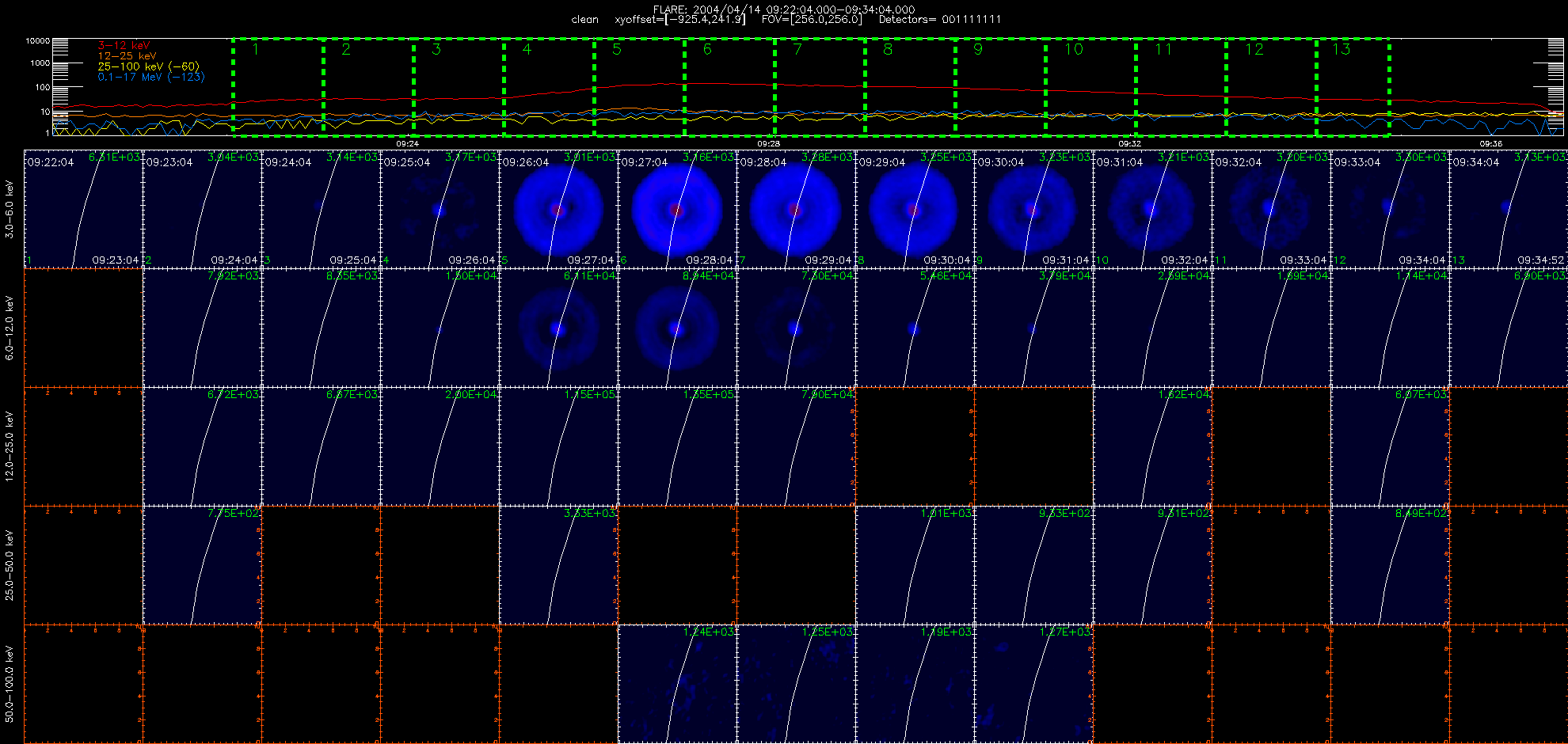Open the 50.0-100.0 keV image labeled 1.27E+03
Image resolution: width=1568 pixels, height=744 pixels.
(1033, 684)
